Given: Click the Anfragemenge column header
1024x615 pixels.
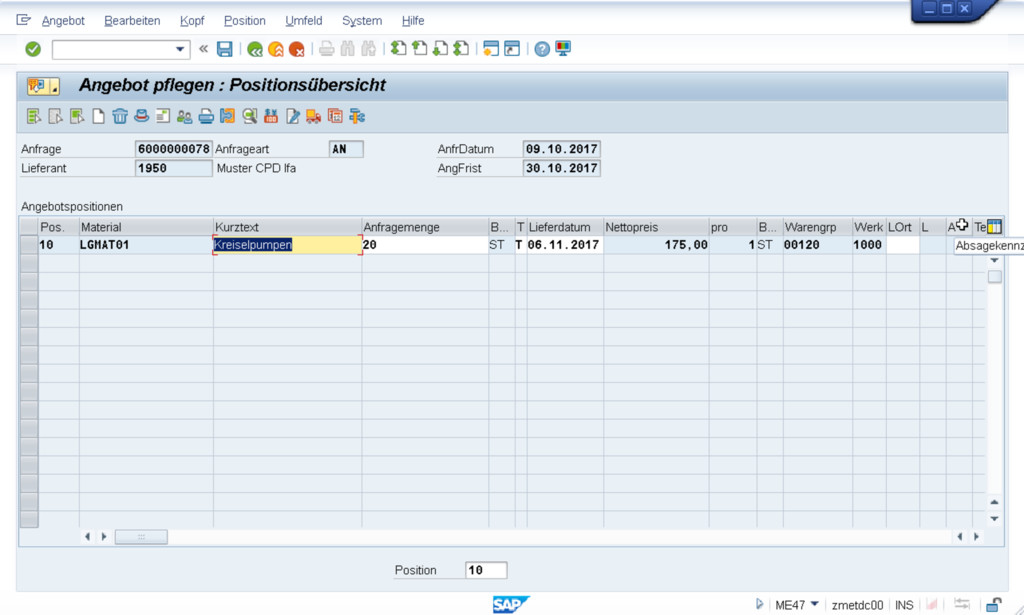Looking at the screenshot, I should click(425, 227).
